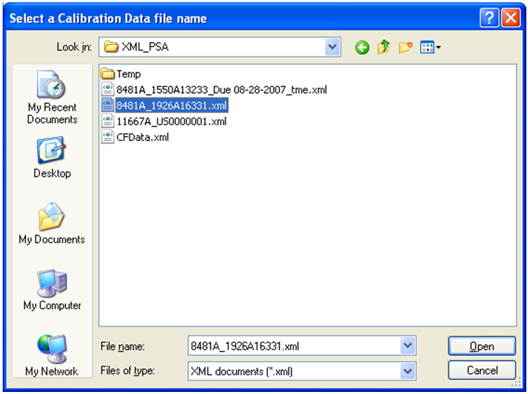Open My Computer location
This screenshot has height=394, width=528.
(x=52, y=290)
